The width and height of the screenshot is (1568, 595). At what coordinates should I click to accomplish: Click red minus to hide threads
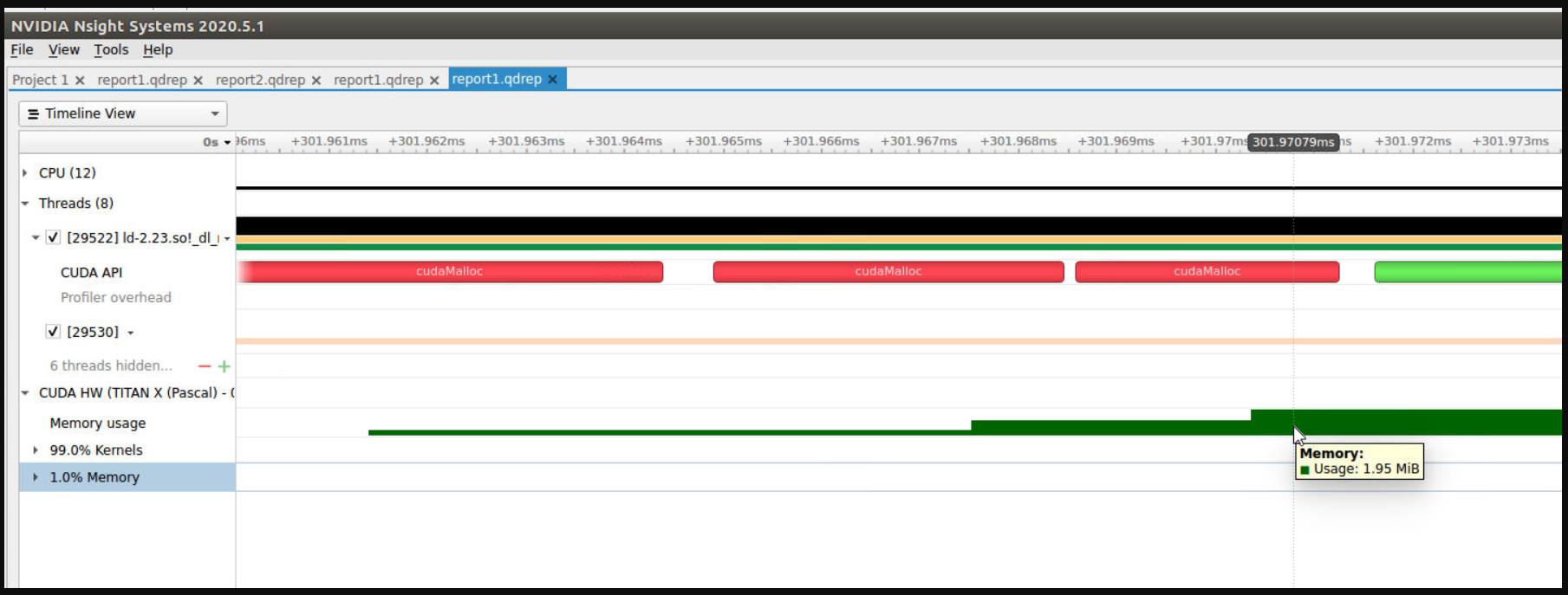[205, 366]
